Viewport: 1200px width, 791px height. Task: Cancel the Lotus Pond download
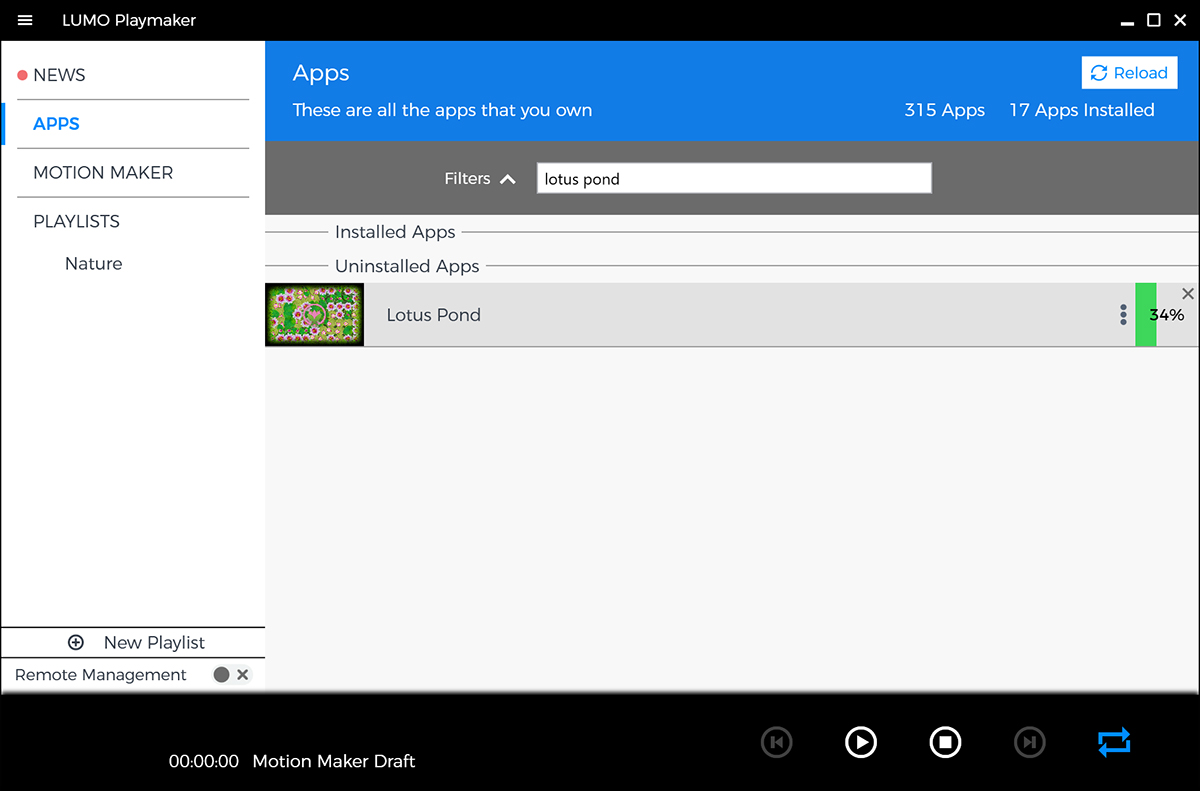point(1188,294)
